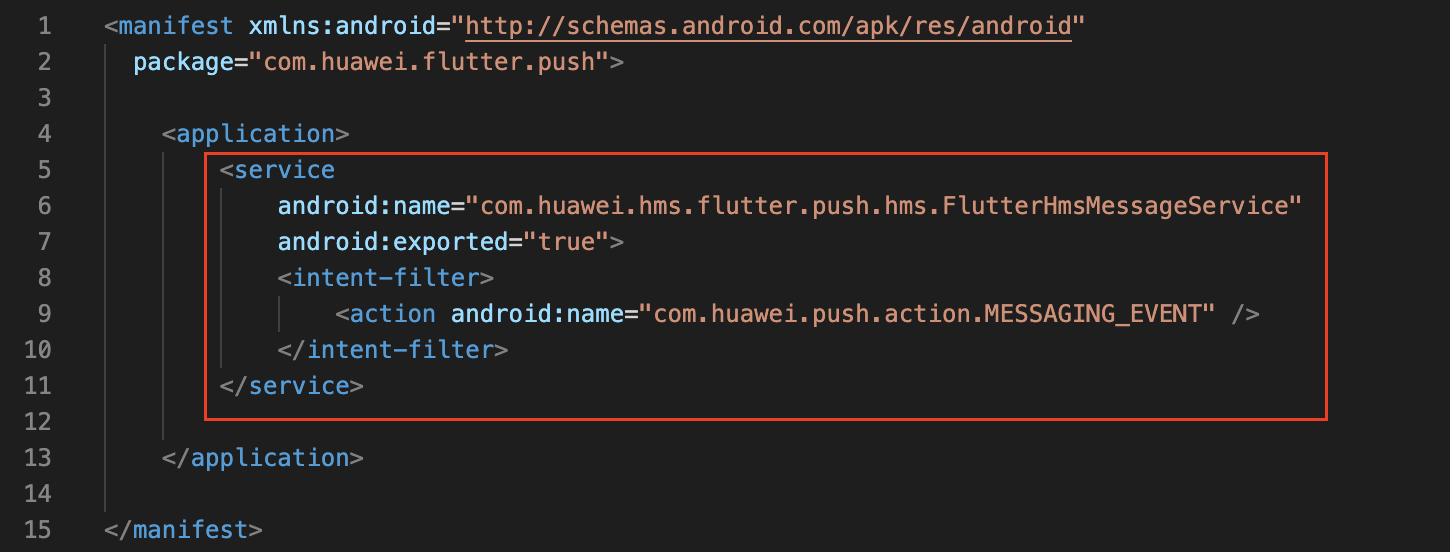Click line number 15 in the gutter

[x=36, y=530]
